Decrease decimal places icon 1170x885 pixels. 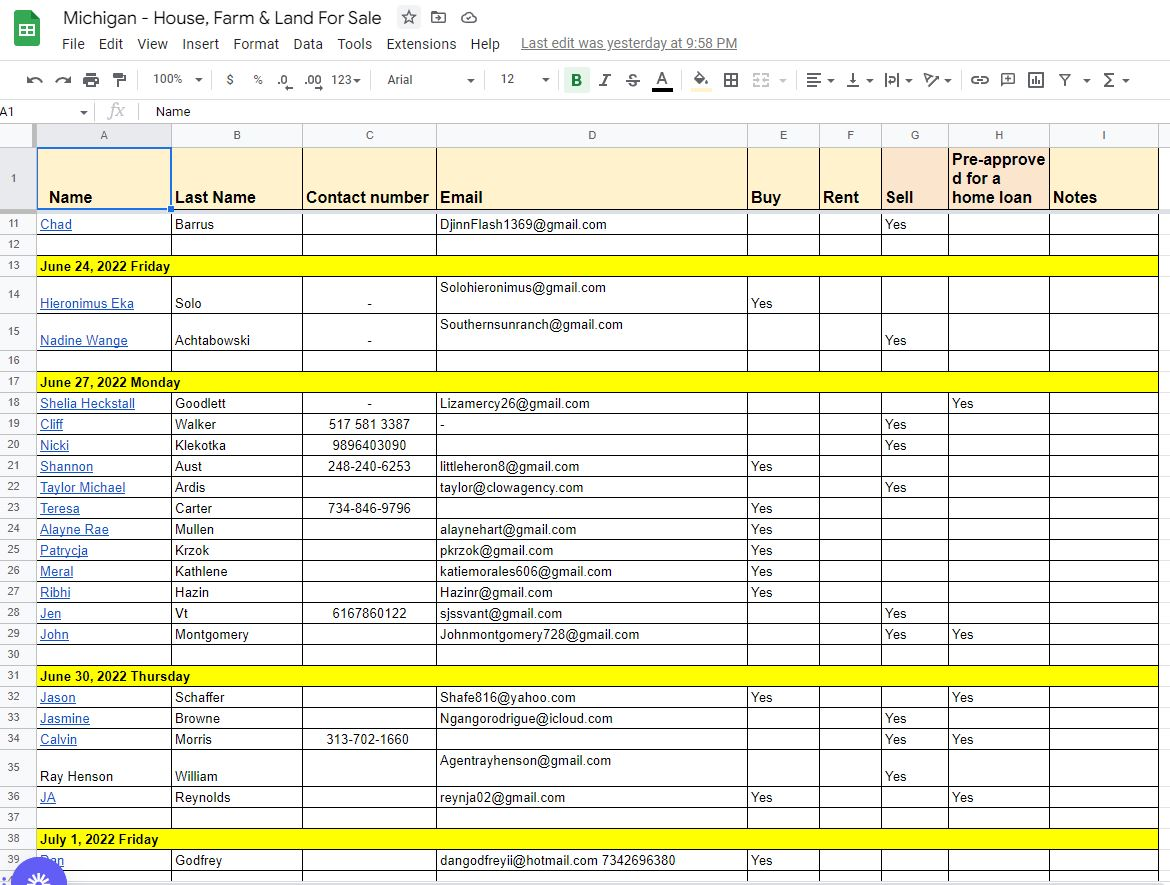click(284, 81)
